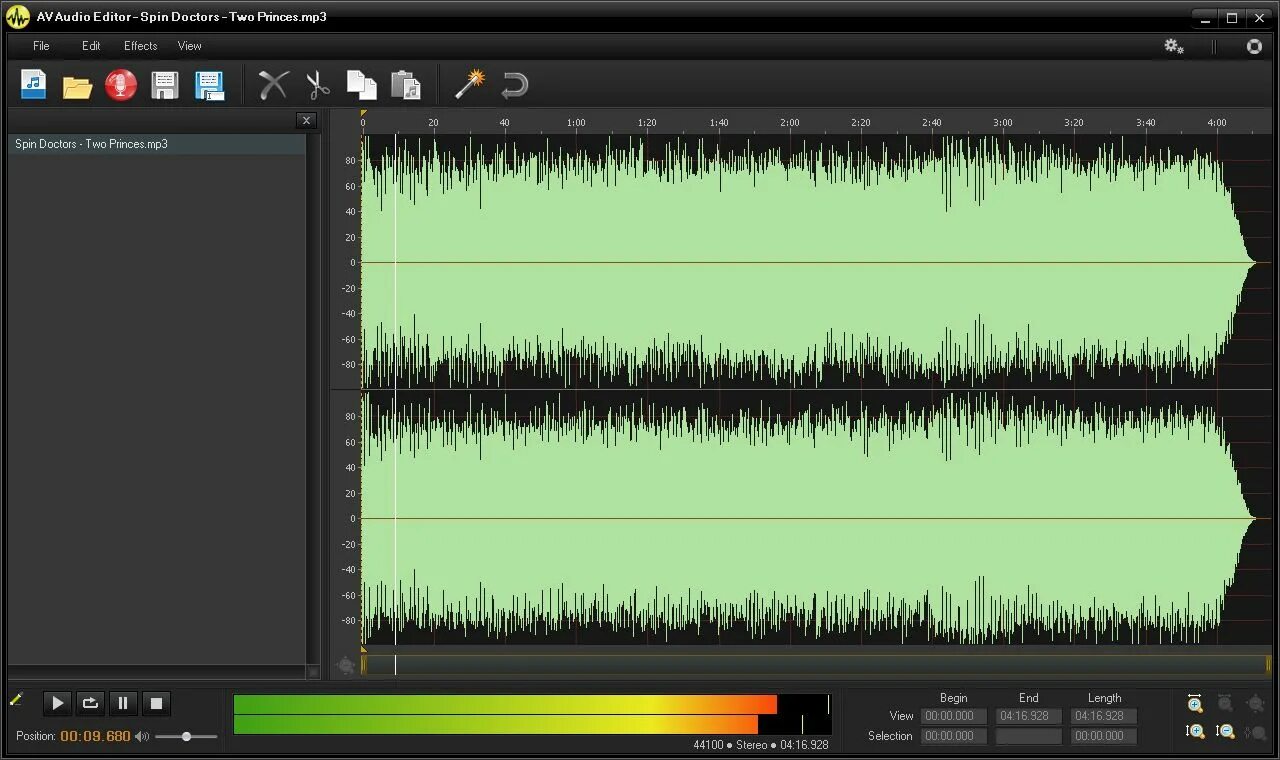1280x760 pixels.
Task: Open the File menu
Action: pyautogui.click(x=41, y=46)
